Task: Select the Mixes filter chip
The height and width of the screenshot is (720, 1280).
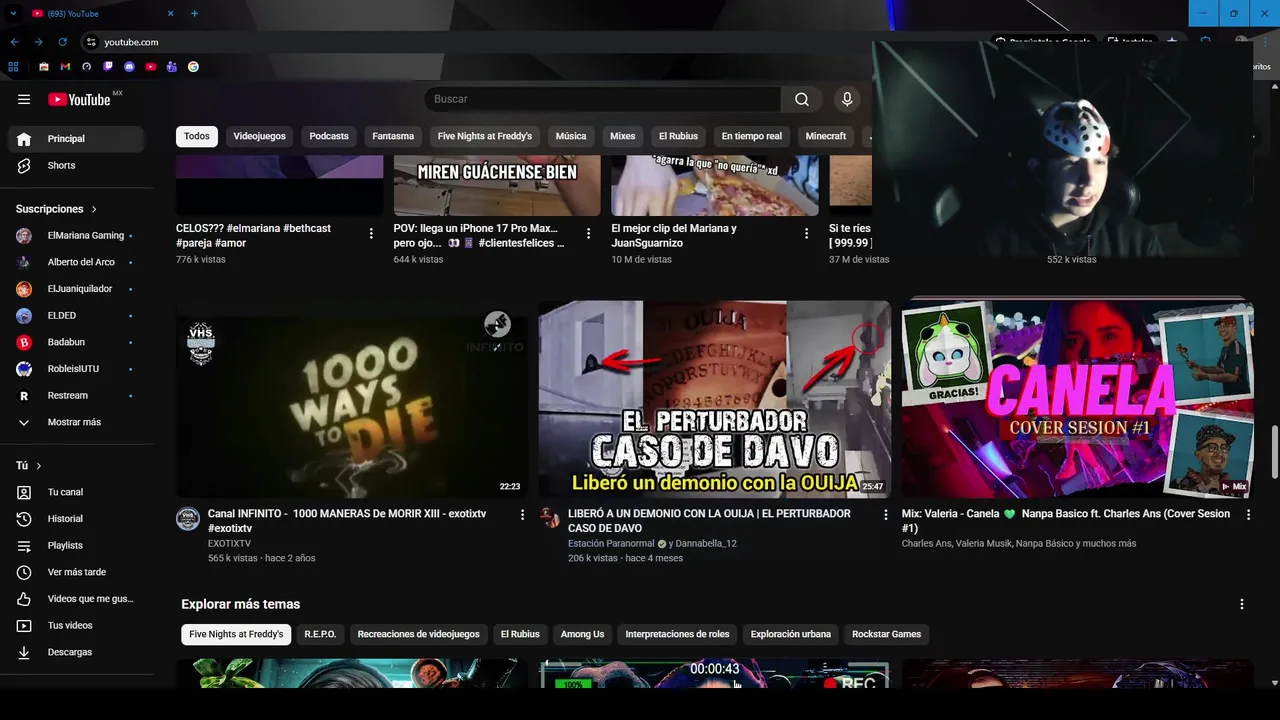Action: tap(623, 136)
